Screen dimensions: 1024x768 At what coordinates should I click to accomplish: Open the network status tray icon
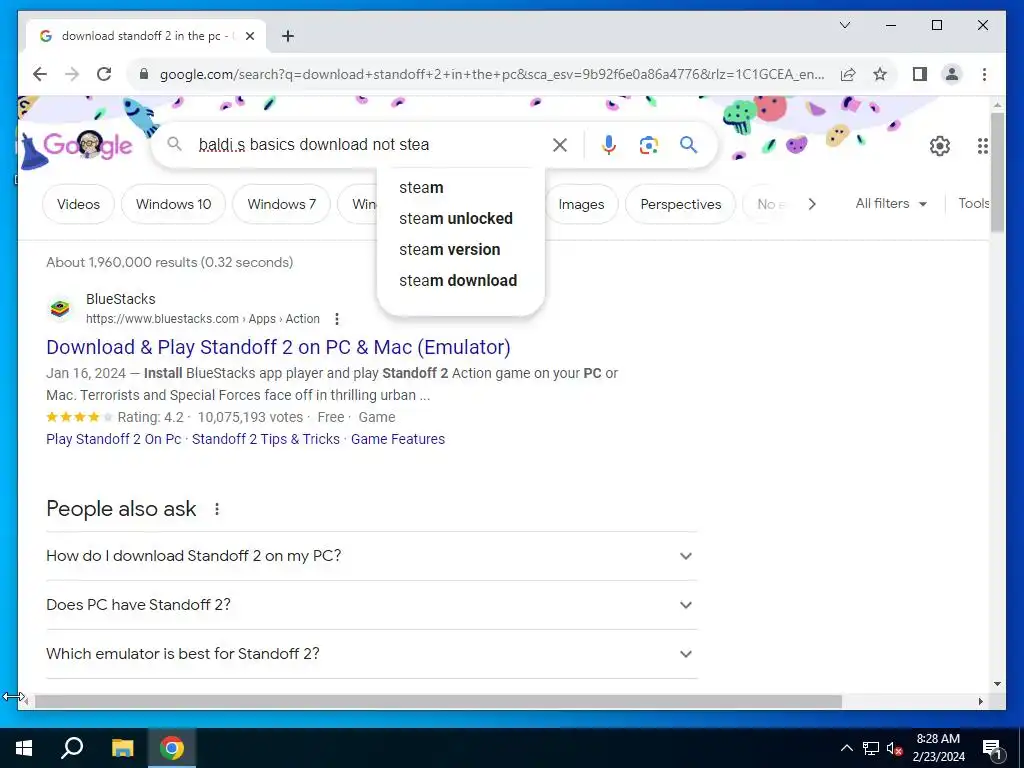tap(871, 748)
